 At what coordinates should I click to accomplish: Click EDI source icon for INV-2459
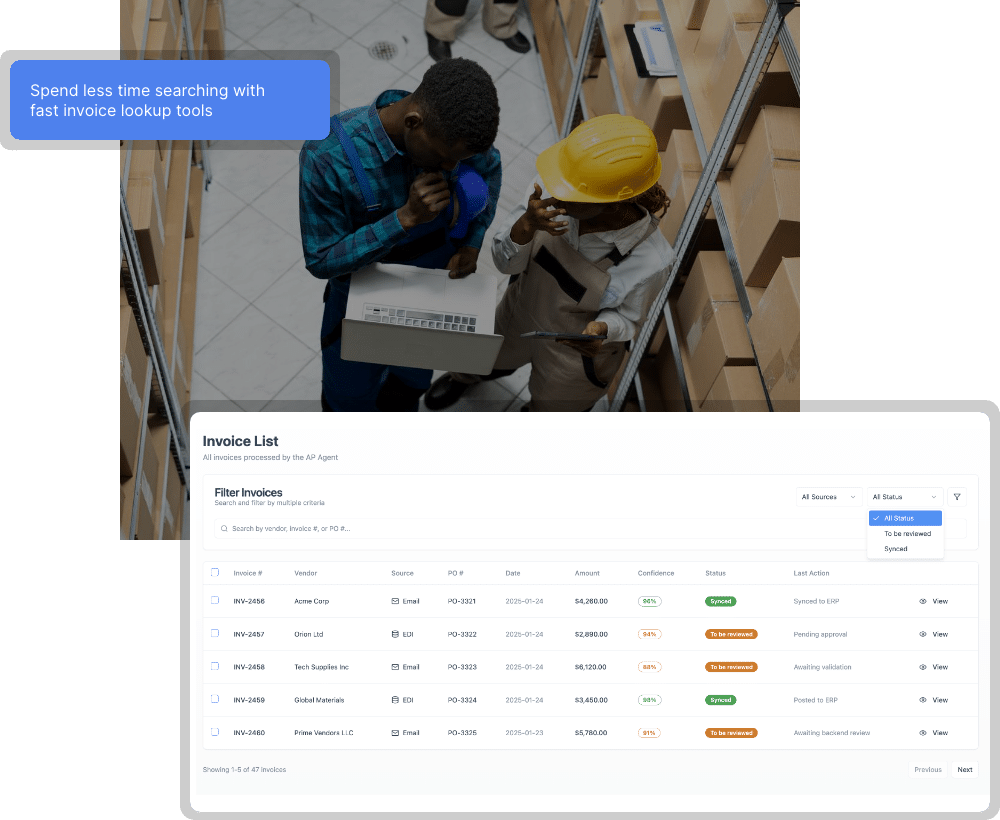[x=395, y=700]
